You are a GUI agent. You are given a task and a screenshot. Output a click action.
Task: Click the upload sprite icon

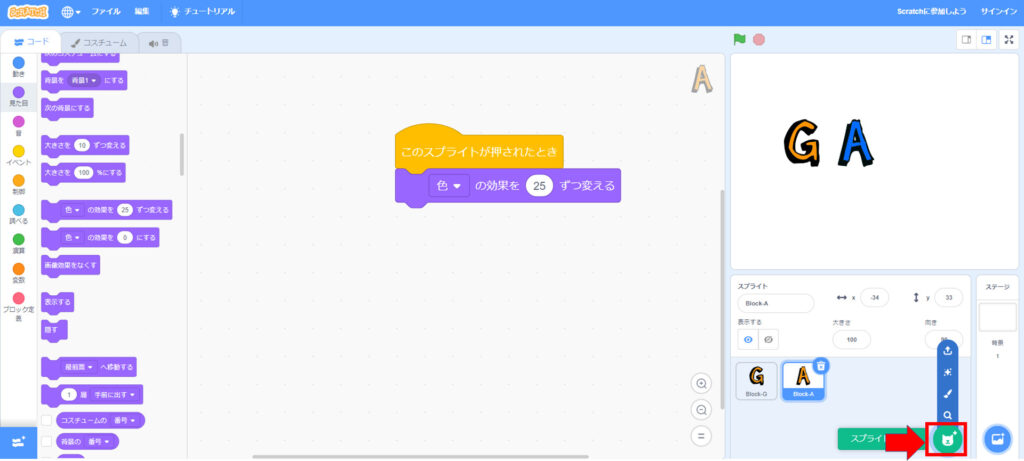point(948,351)
